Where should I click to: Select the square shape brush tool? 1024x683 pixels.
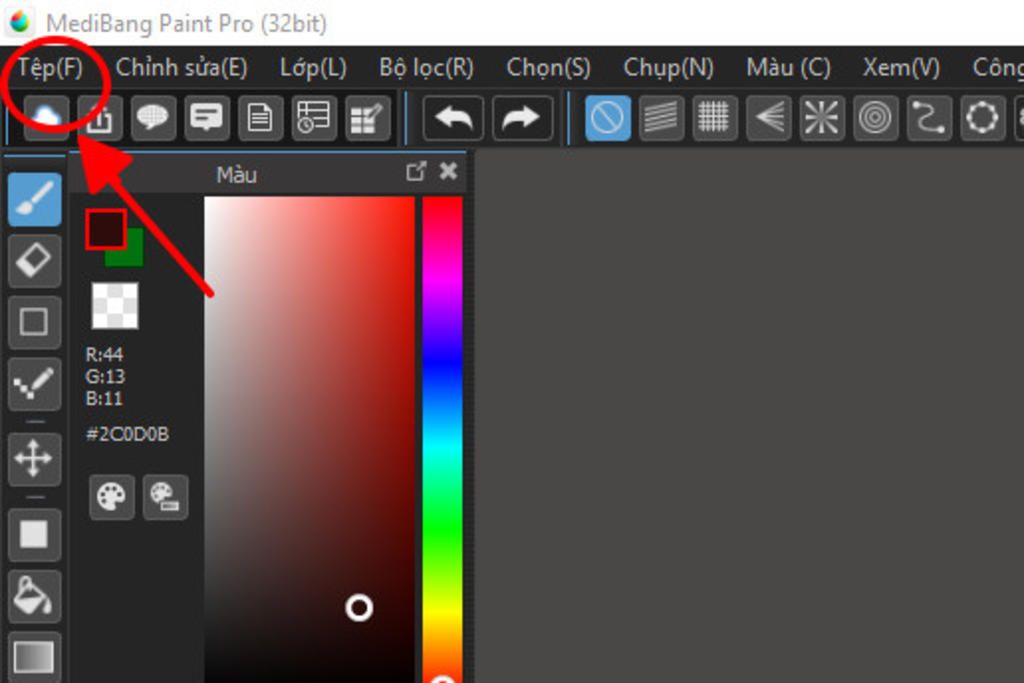point(35,322)
